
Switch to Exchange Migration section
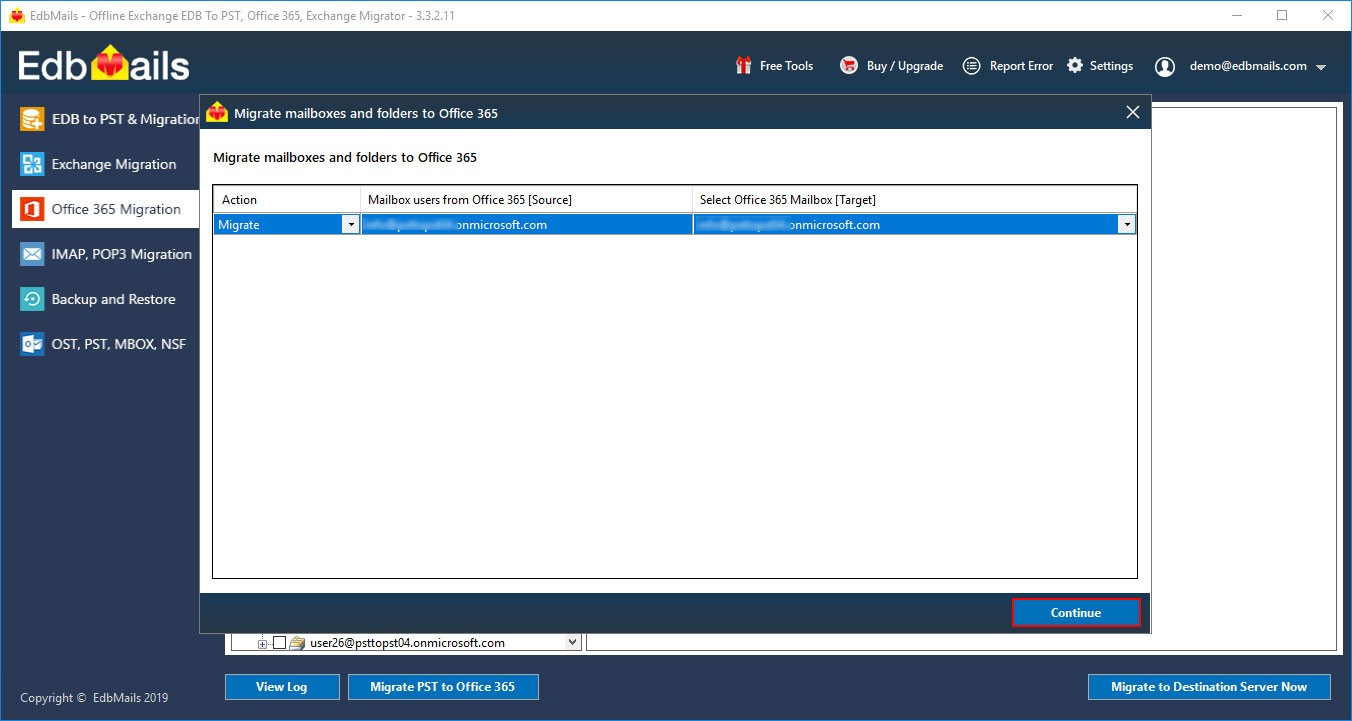click(106, 164)
